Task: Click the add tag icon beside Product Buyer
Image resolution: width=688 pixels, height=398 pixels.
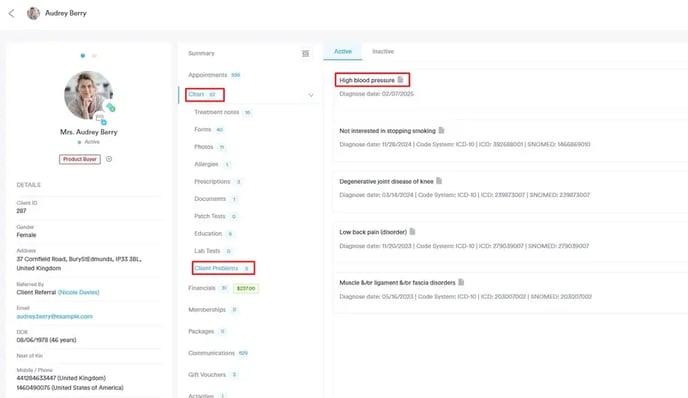Action: (x=109, y=159)
